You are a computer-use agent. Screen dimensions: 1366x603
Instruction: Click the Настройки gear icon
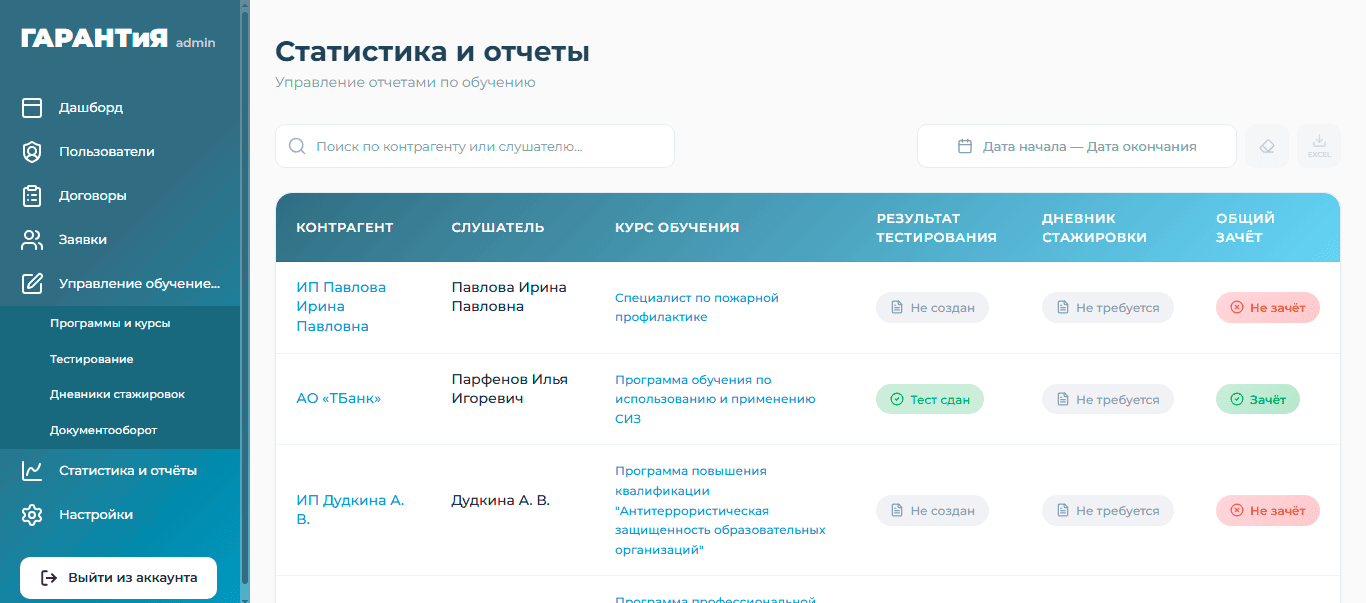click(x=32, y=514)
